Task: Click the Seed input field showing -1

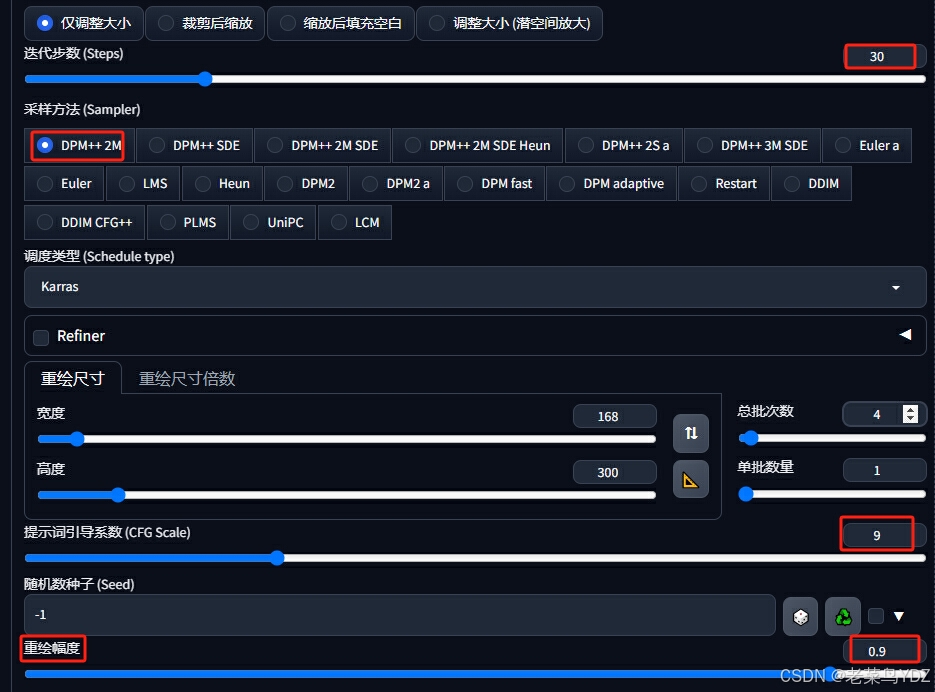Action: [400, 615]
